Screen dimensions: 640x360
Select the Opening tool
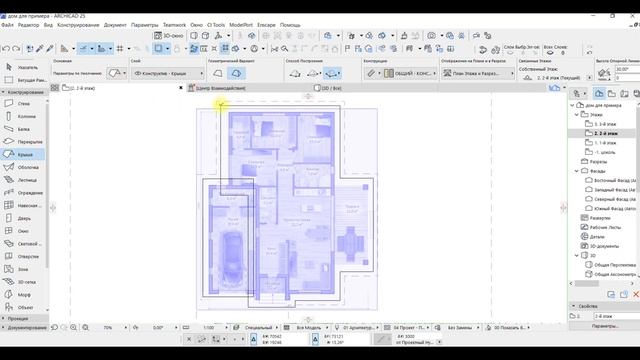pyautogui.click(x=23, y=256)
